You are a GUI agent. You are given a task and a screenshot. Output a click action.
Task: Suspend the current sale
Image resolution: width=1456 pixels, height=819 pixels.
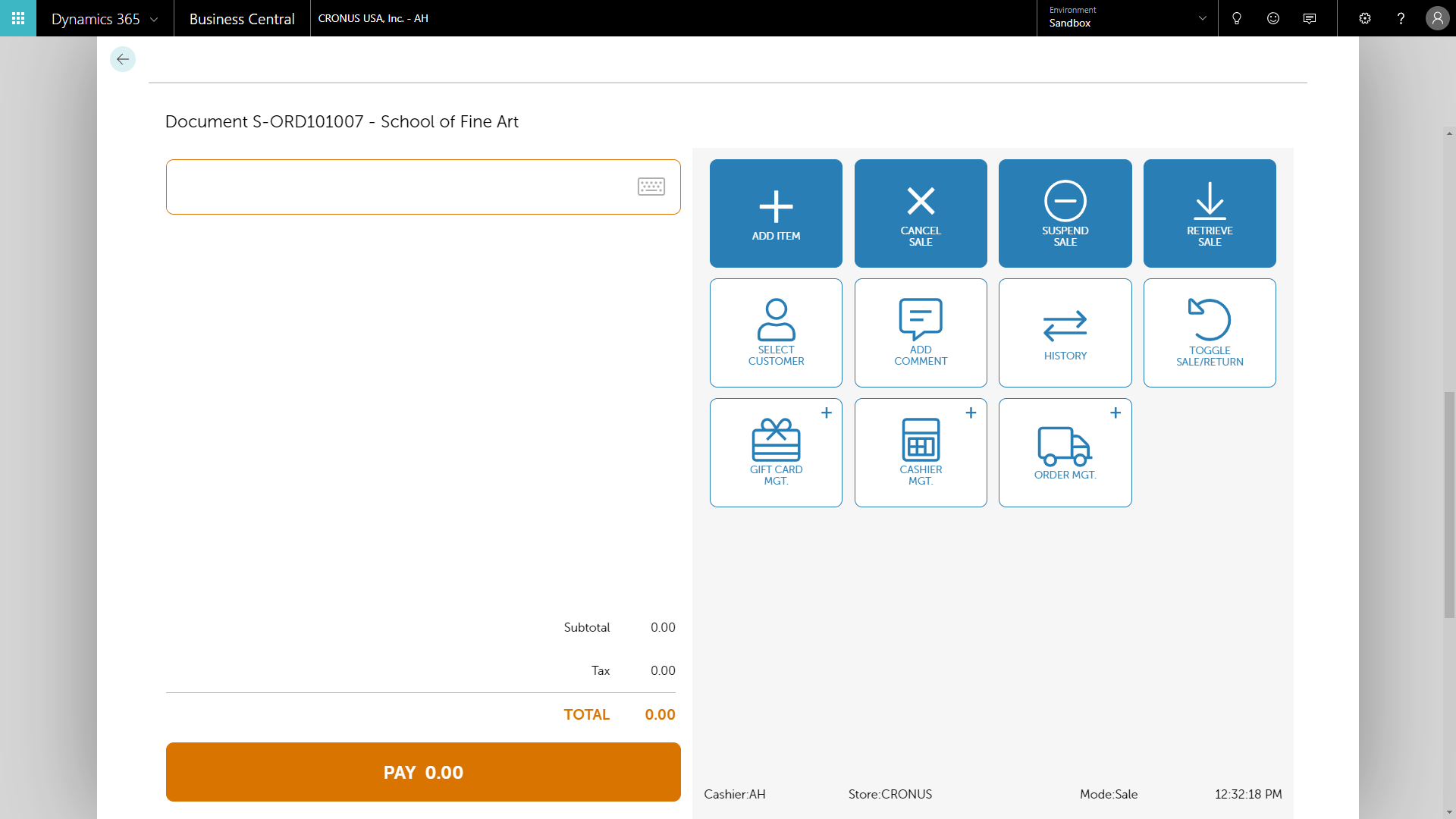(1065, 213)
